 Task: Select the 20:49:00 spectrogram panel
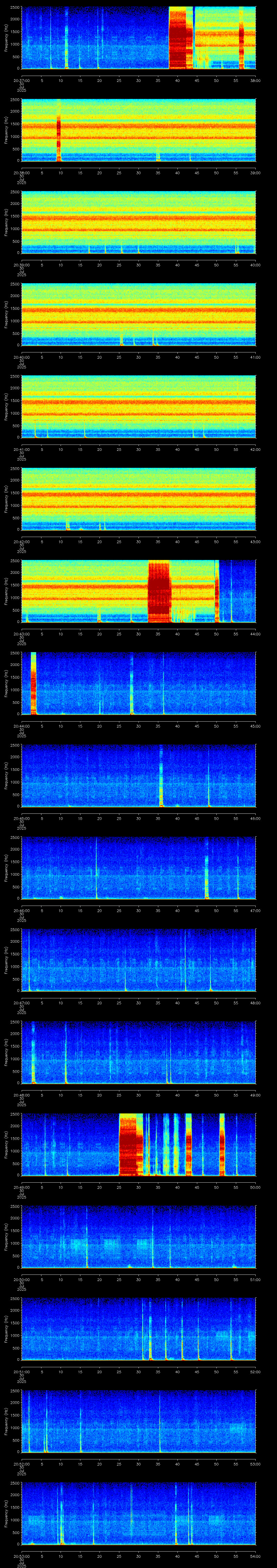(138, 1144)
